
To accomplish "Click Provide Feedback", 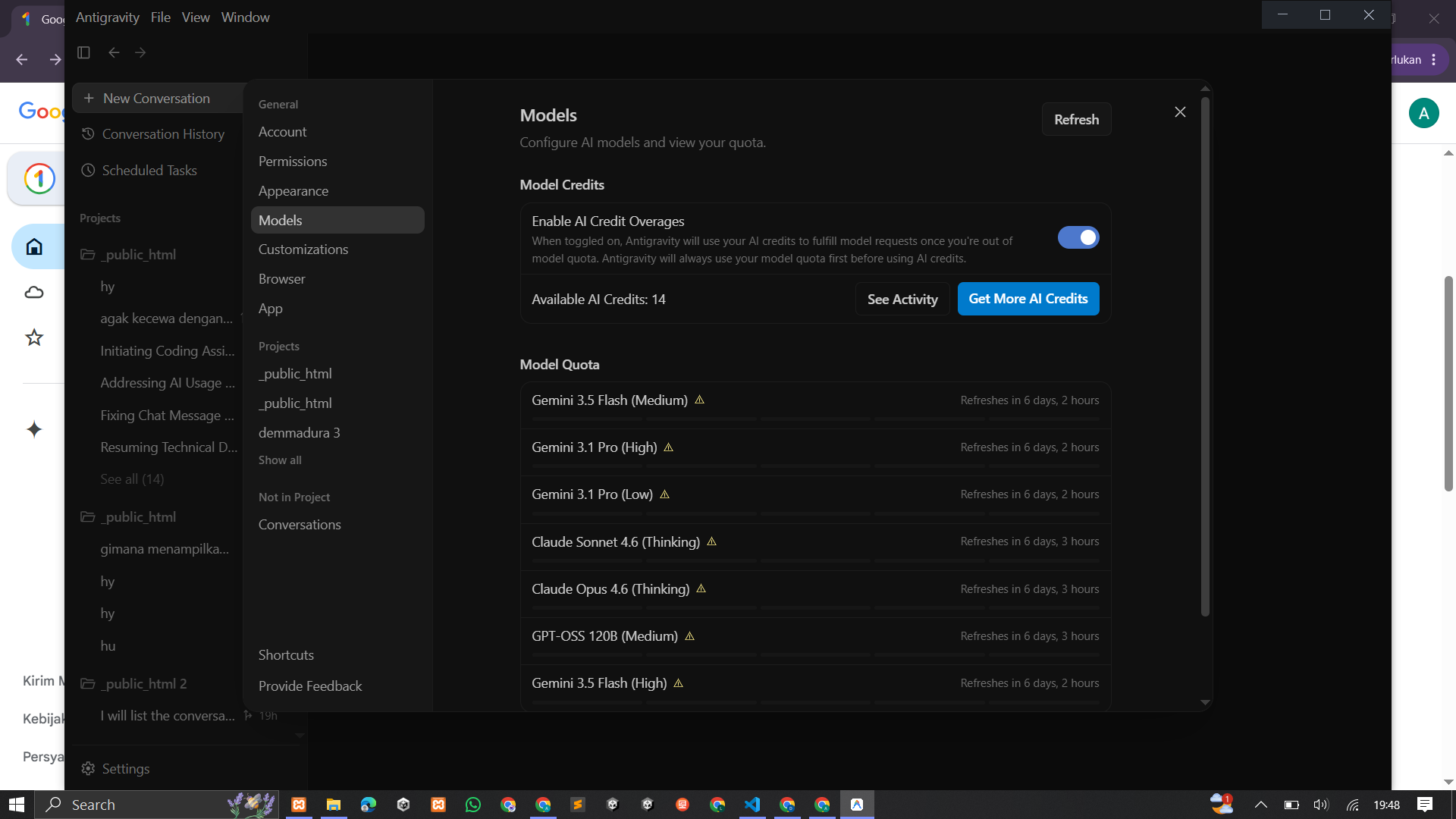I will tap(337, 686).
